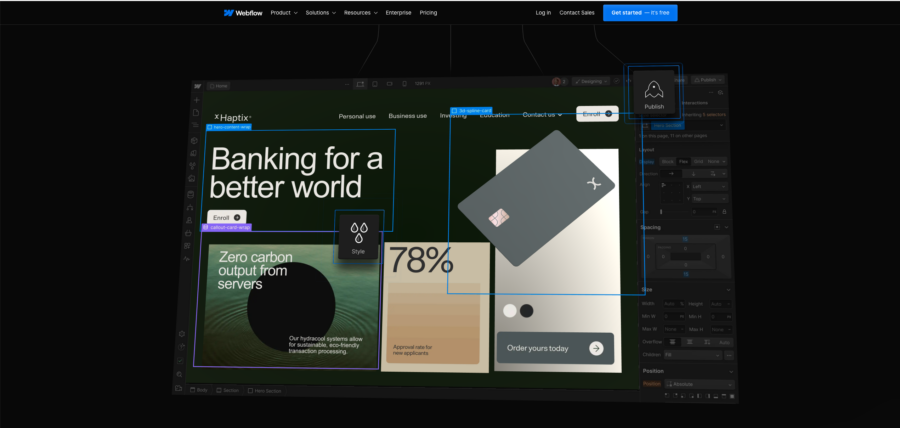Select the Flex display option
This screenshot has height=428, width=900.
(683, 161)
